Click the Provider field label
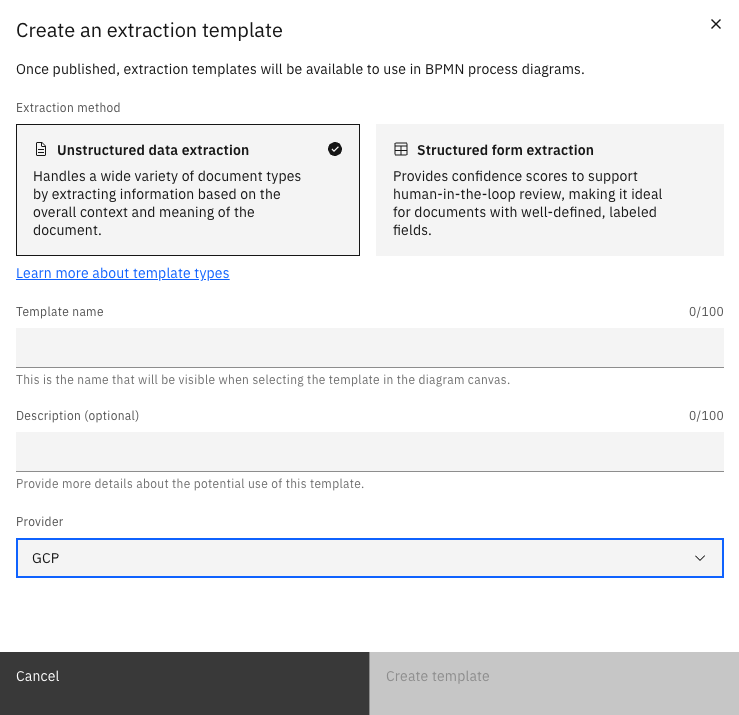This screenshot has height=715, width=739. 40,522
